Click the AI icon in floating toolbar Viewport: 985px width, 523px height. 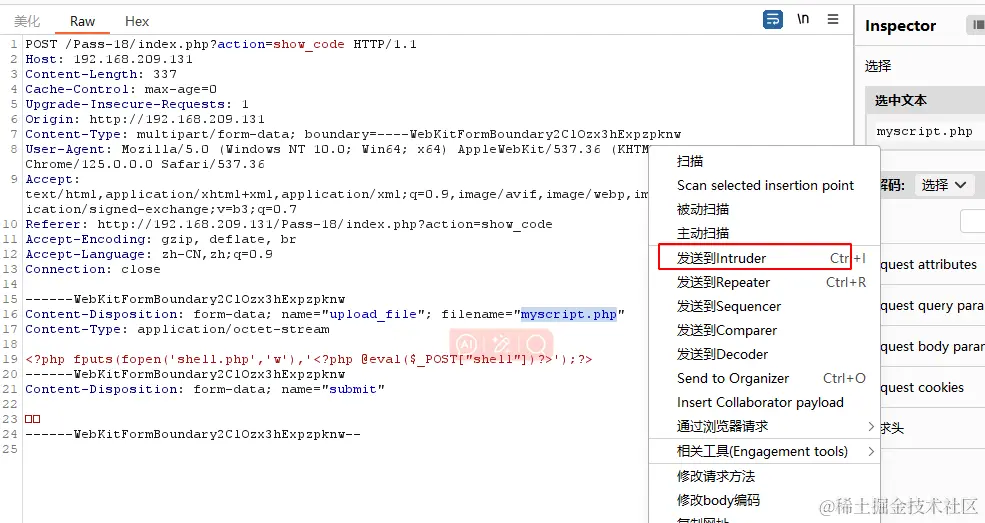467,343
